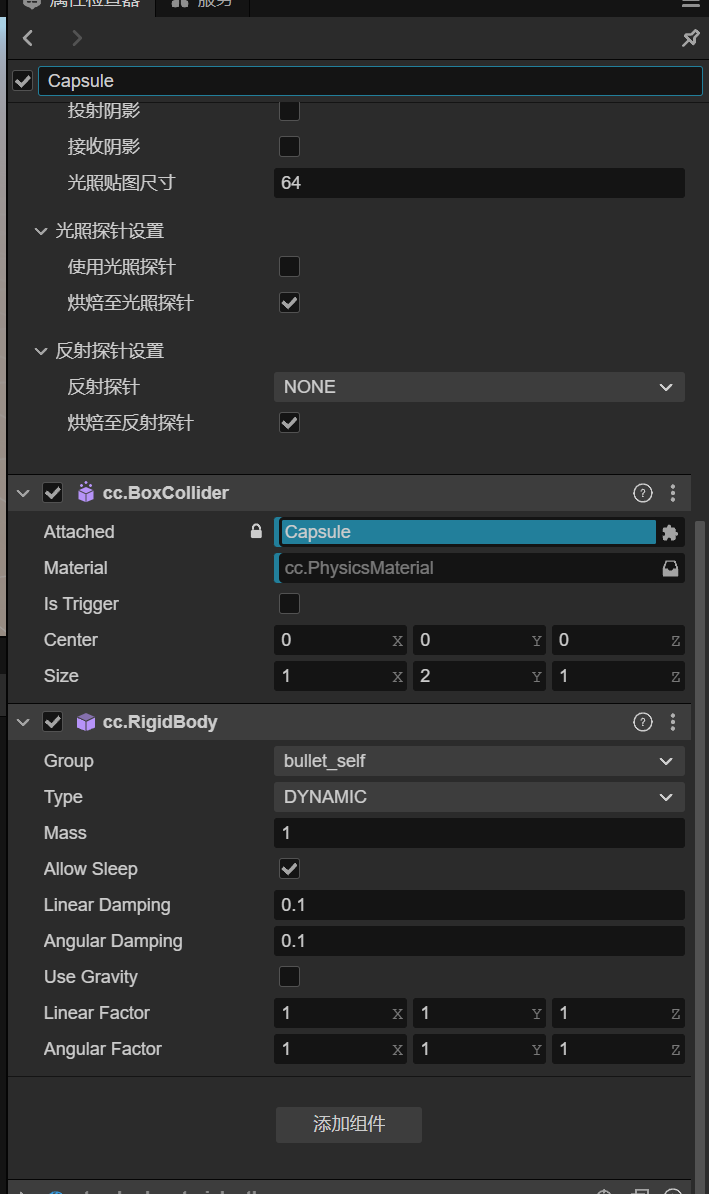The width and height of the screenshot is (709, 1194).
Task: Collapse the cc.RigidBody component header
Action: tap(23, 722)
